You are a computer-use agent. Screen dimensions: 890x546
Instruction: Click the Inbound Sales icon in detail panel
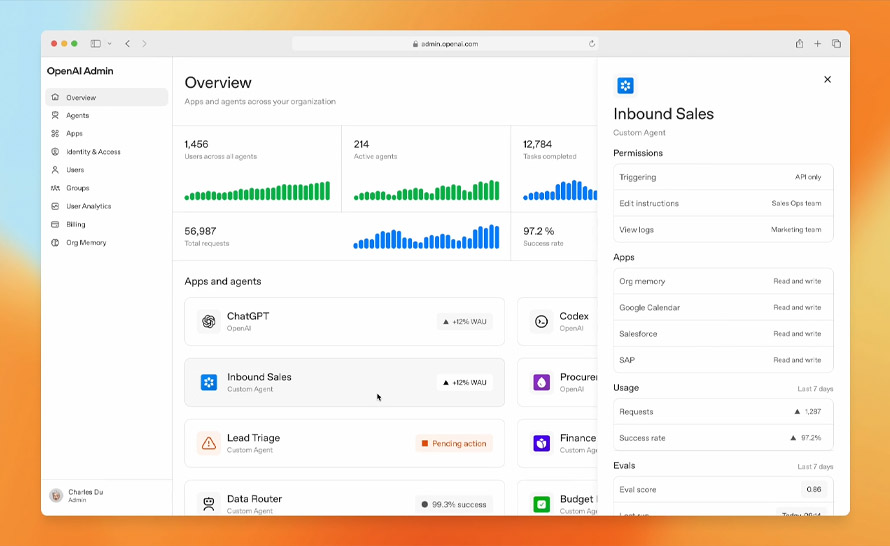(x=625, y=86)
